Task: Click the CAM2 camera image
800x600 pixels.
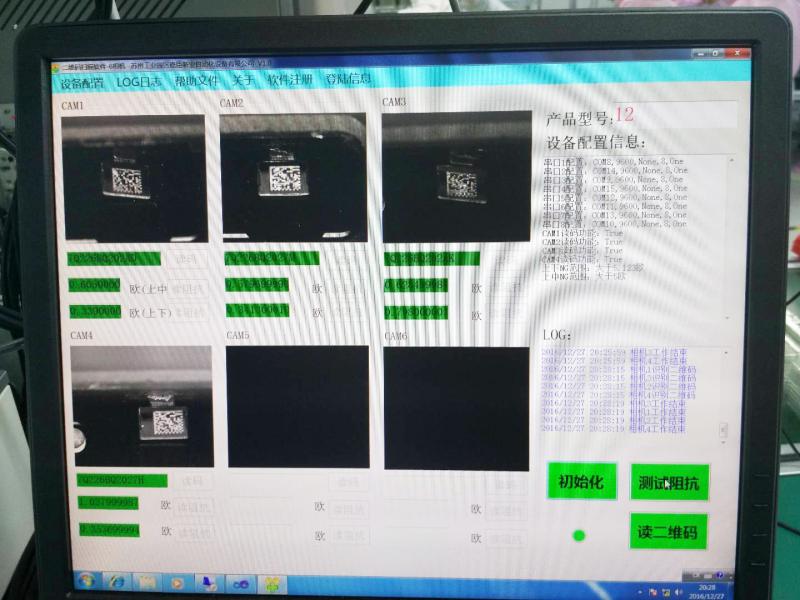Action: click(293, 177)
